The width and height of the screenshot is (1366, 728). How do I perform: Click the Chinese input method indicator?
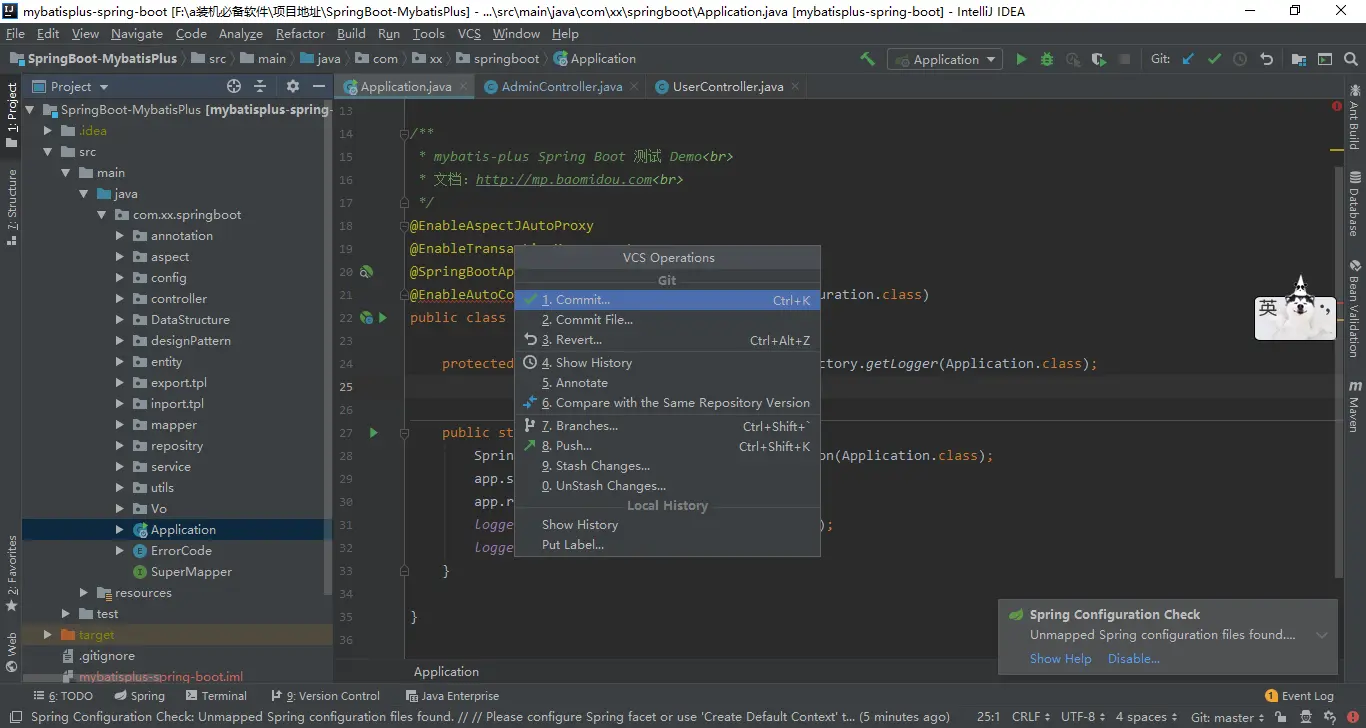pos(1267,308)
